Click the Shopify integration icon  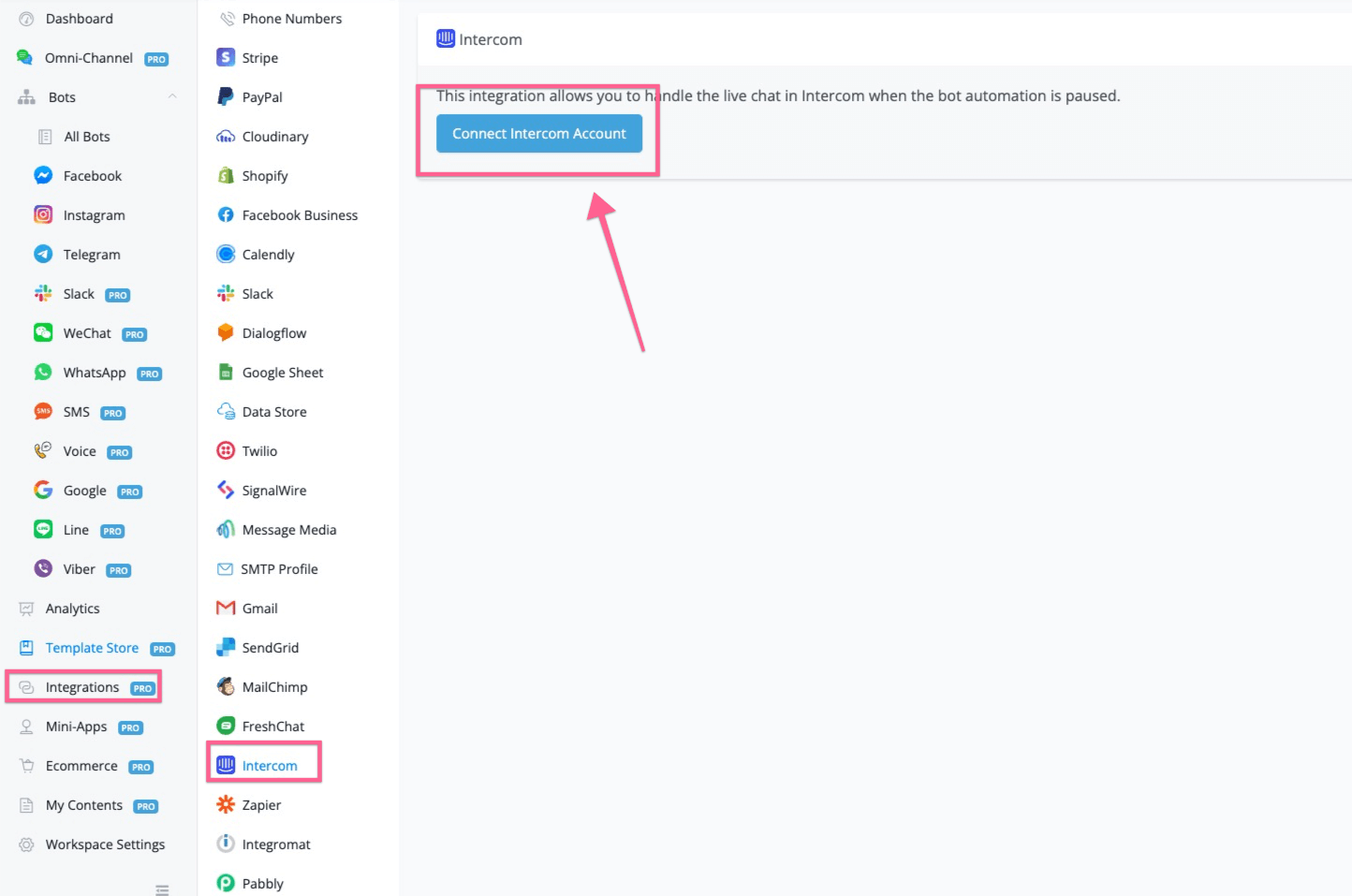point(226,175)
